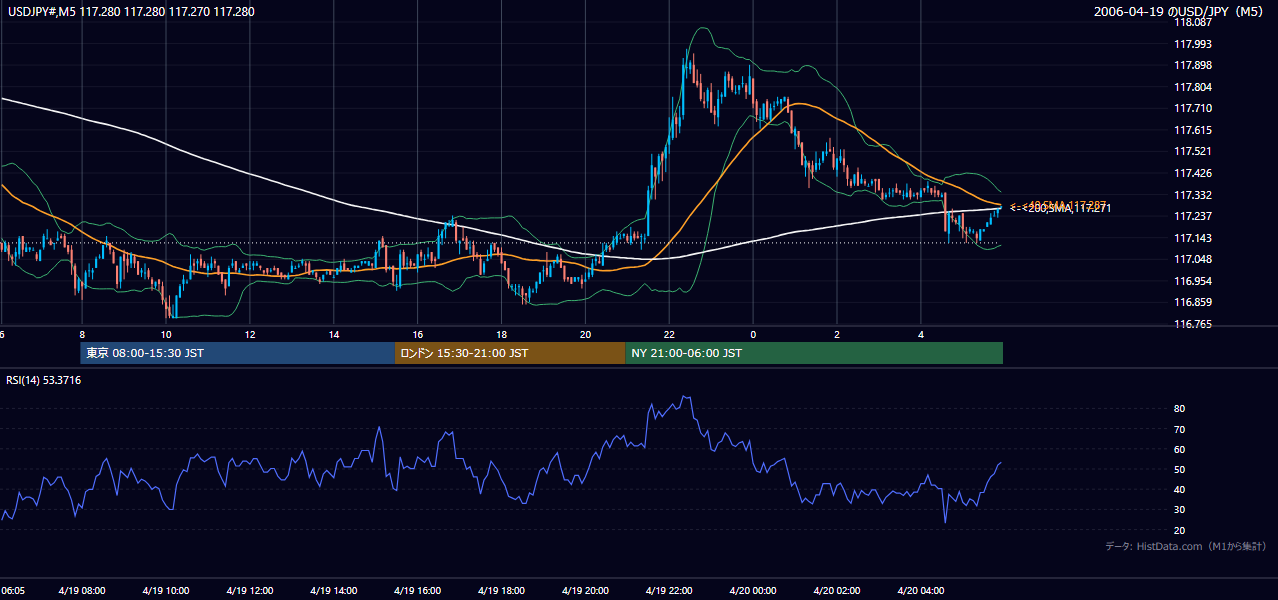Click the hour 0 tick on price chart axis
This screenshot has width=1278, height=600.
[753, 335]
